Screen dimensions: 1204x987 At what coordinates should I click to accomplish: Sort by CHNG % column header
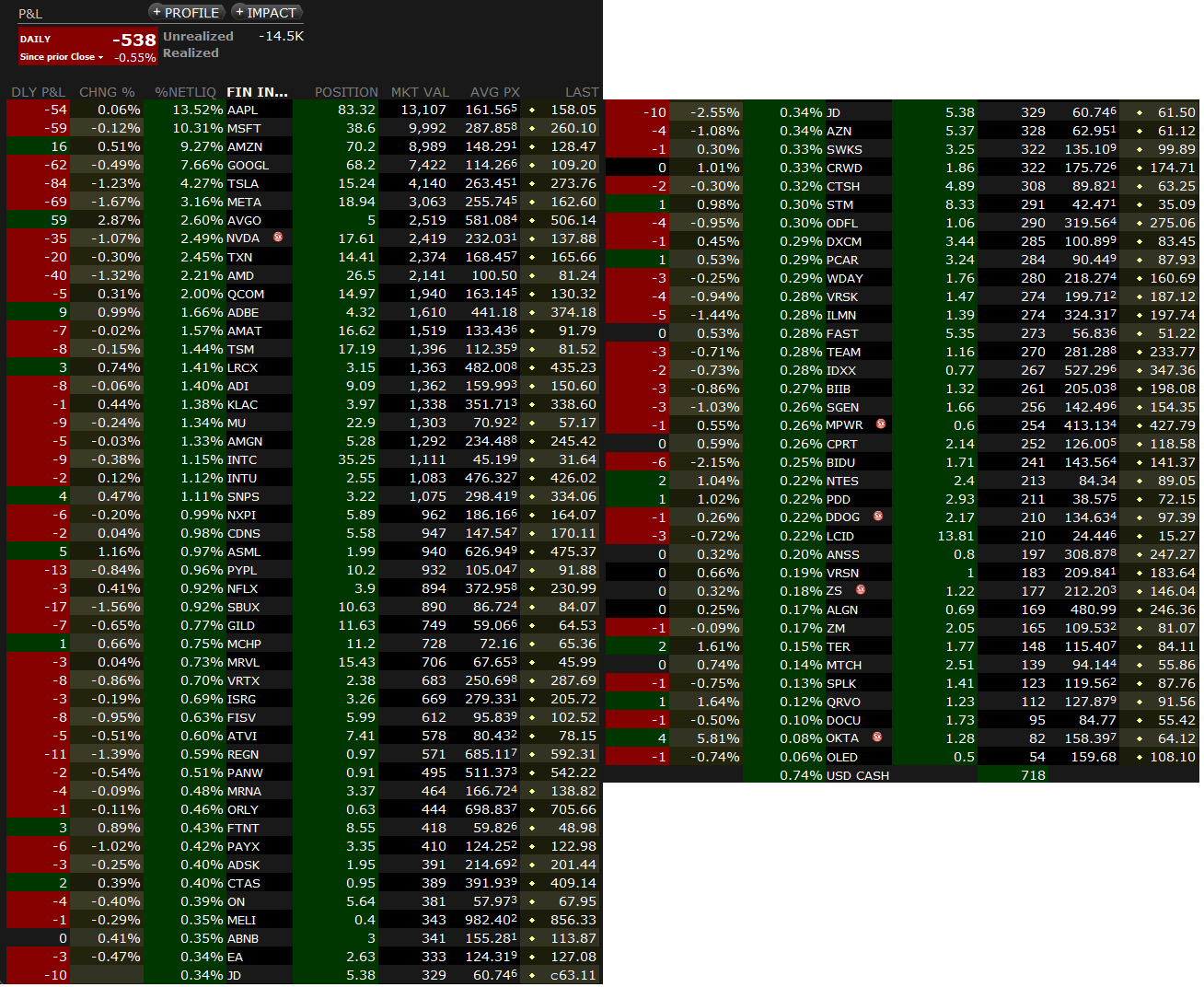107,92
